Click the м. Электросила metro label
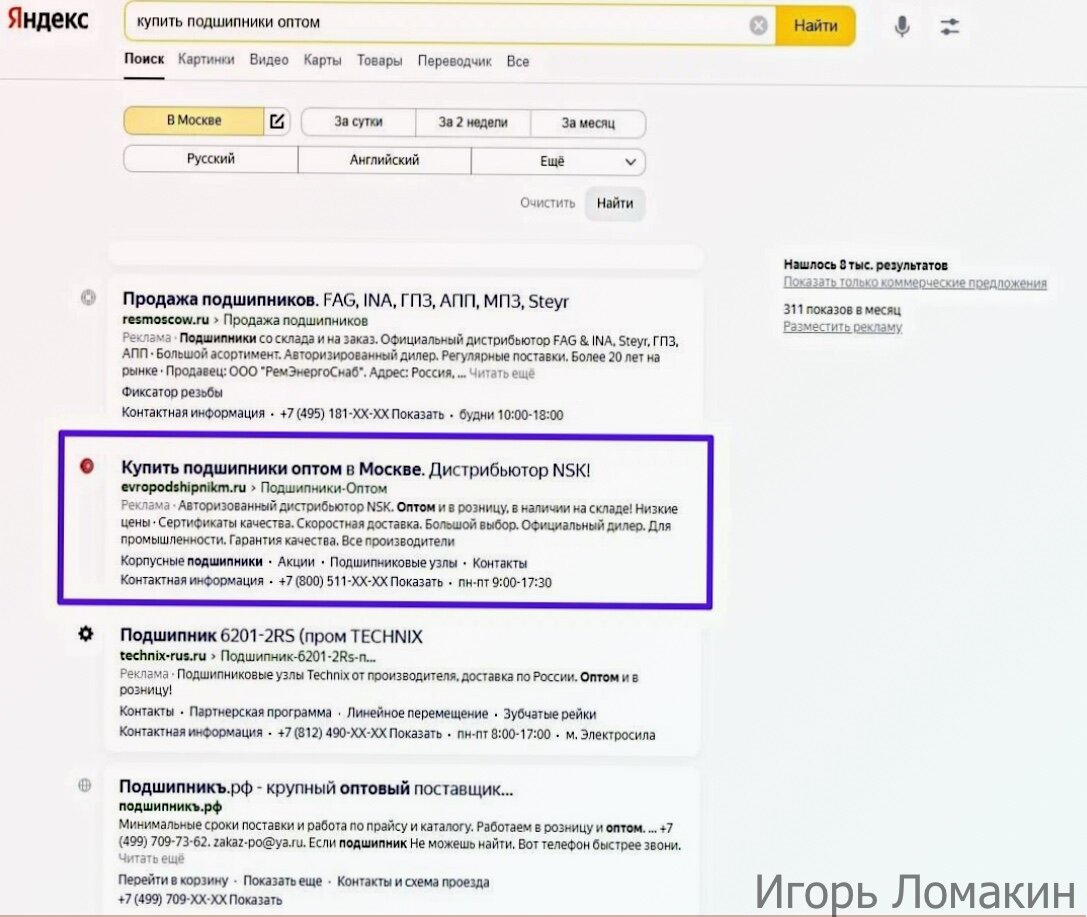1087x917 pixels. coord(610,735)
